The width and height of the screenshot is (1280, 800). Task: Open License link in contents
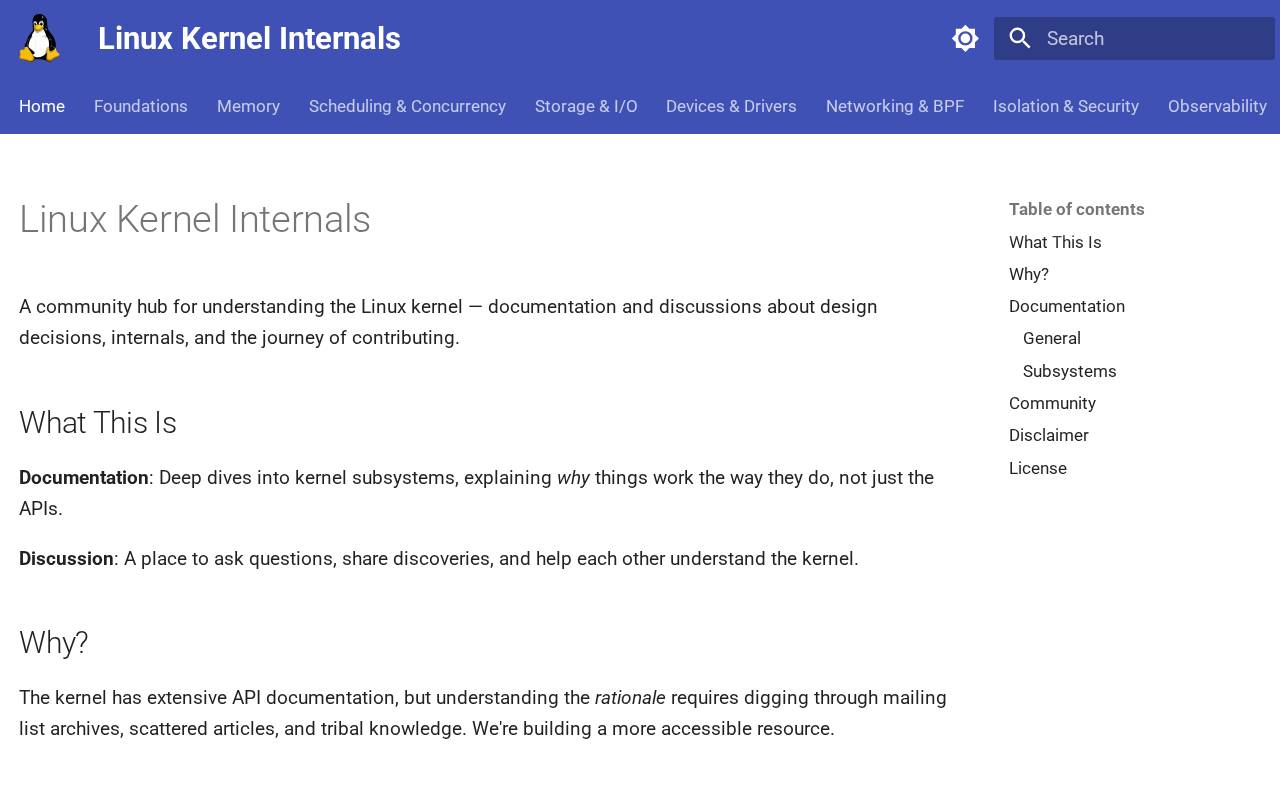pos(1038,468)
